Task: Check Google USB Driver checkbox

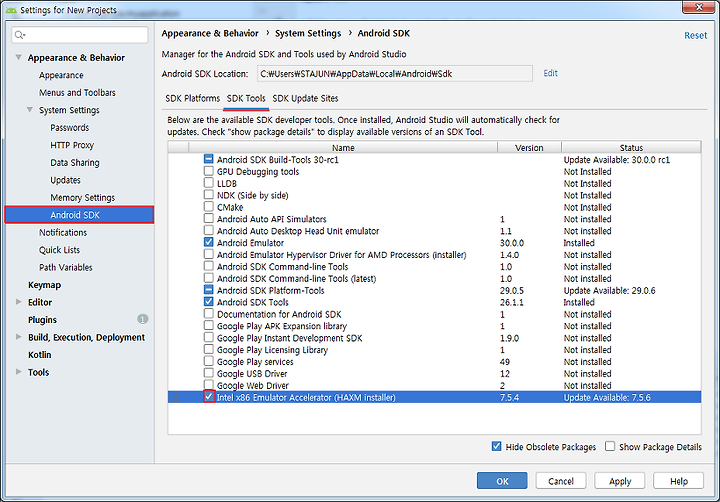Action: coord(208,373)
